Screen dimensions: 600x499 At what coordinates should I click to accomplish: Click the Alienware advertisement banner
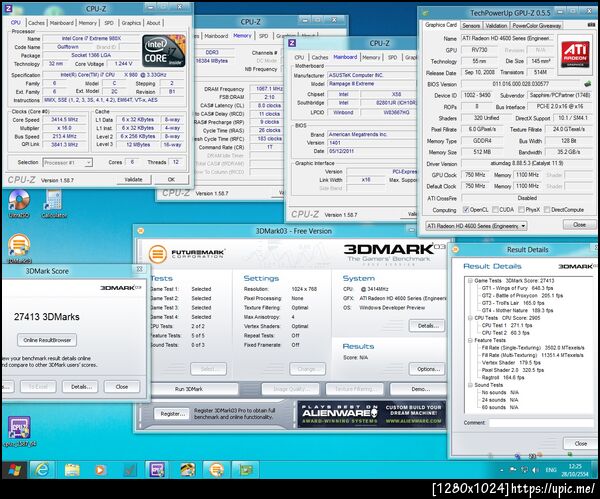(x=372, y=414)
